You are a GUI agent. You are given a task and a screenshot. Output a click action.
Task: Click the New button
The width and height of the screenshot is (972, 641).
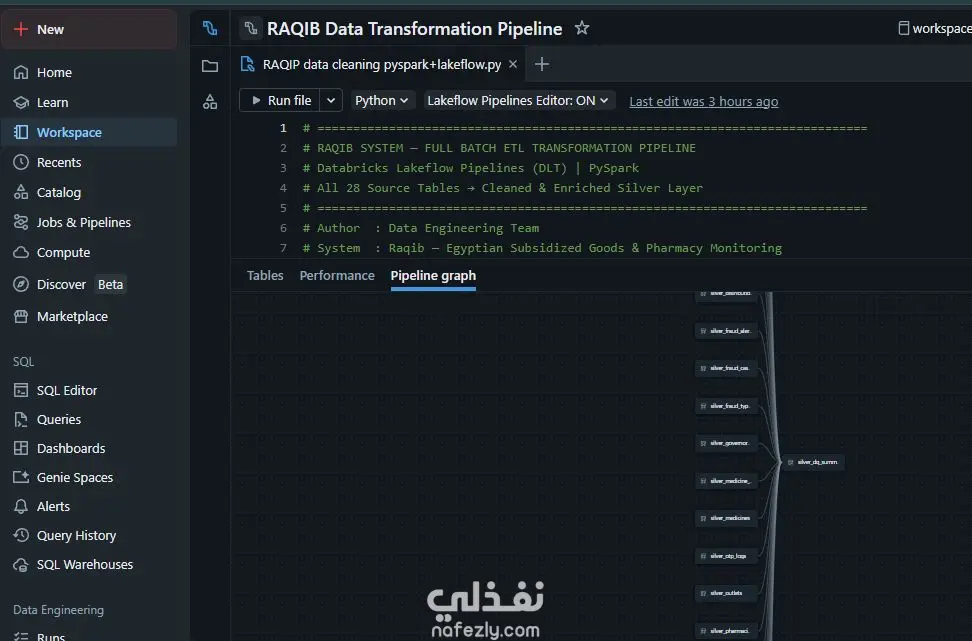[89, 29]
